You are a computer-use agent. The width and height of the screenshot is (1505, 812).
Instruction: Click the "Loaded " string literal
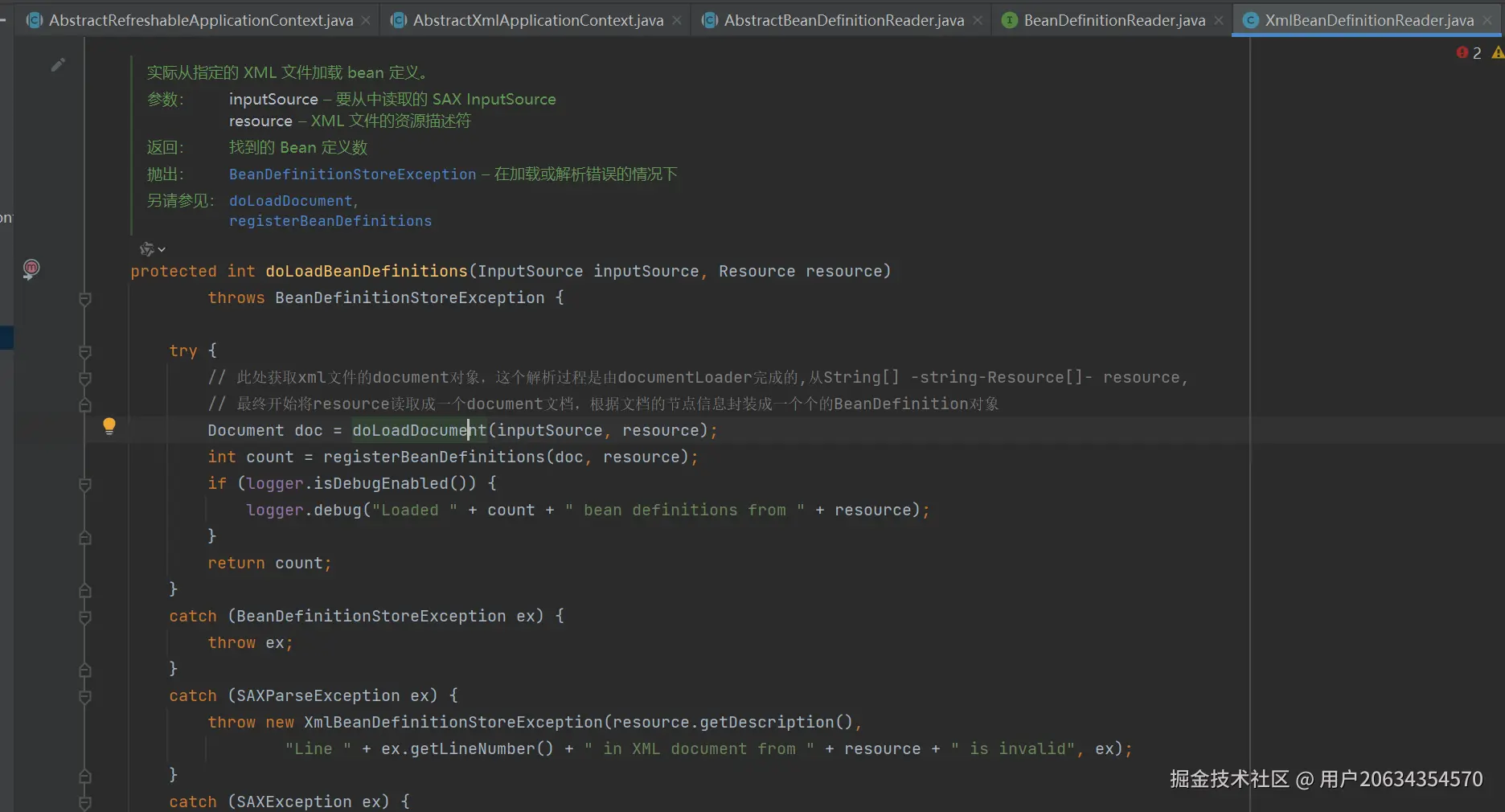415,510
